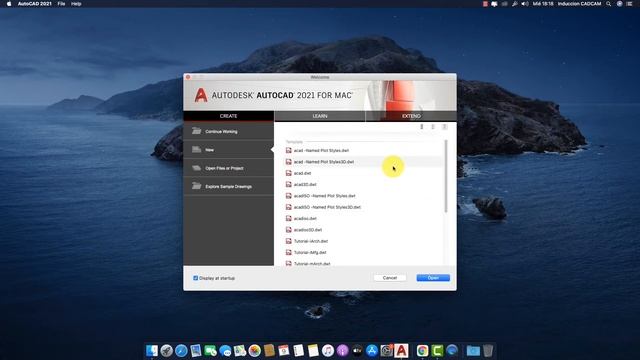Toggle the Display at startup checkbox
The image size is (640, 360).
196,278
